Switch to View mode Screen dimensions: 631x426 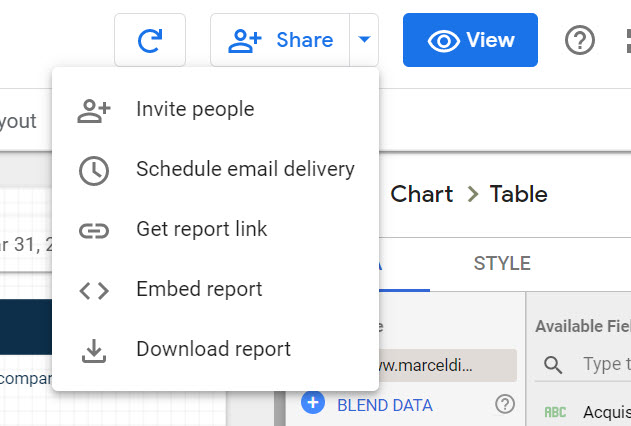pos(470,40)
